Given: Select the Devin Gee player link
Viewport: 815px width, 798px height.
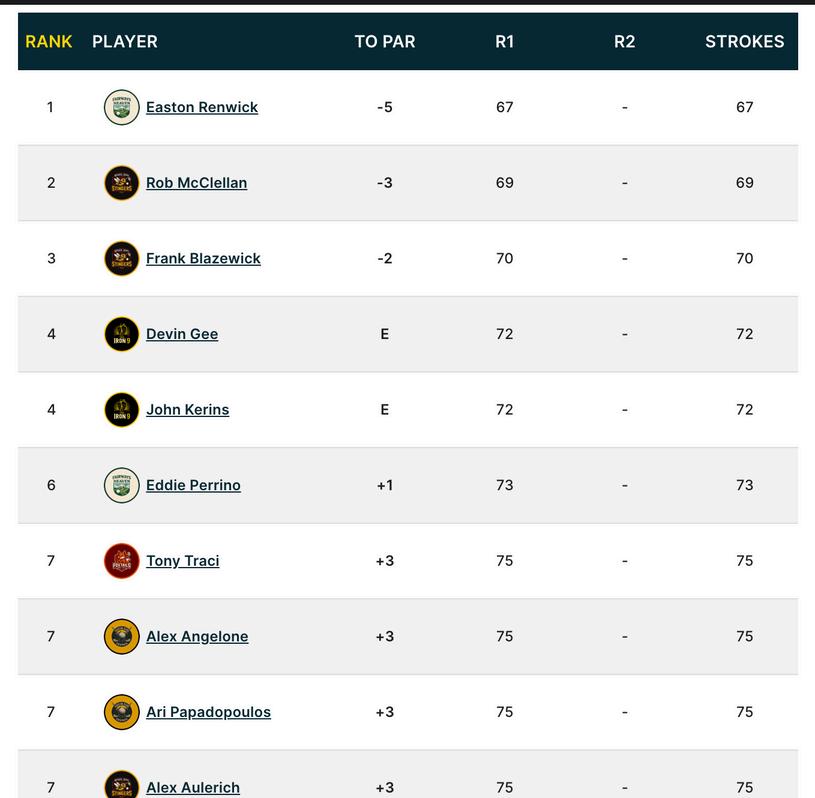Looking at the screenshot, I should 182,334.
